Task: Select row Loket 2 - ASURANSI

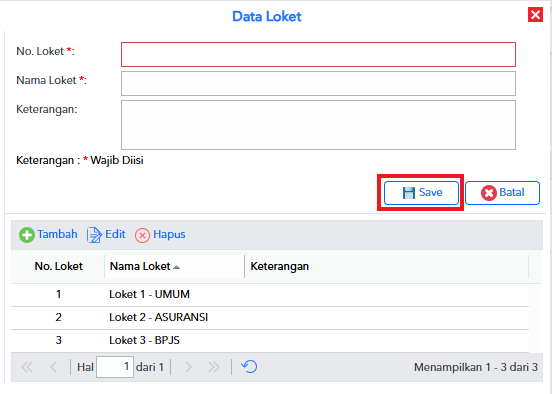Action: coord(270,318)
